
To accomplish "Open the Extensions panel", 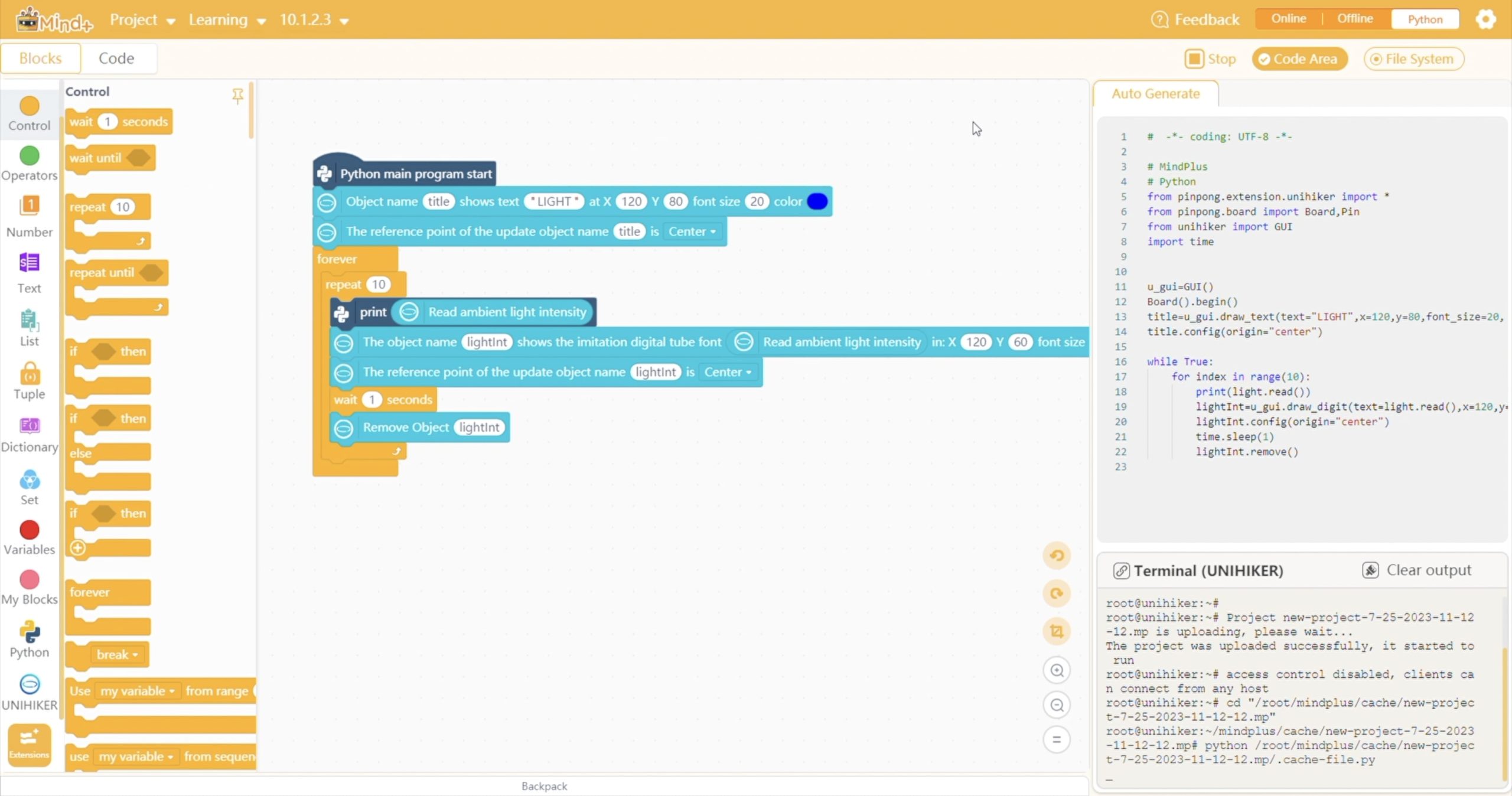I will (x=29, y=744).
